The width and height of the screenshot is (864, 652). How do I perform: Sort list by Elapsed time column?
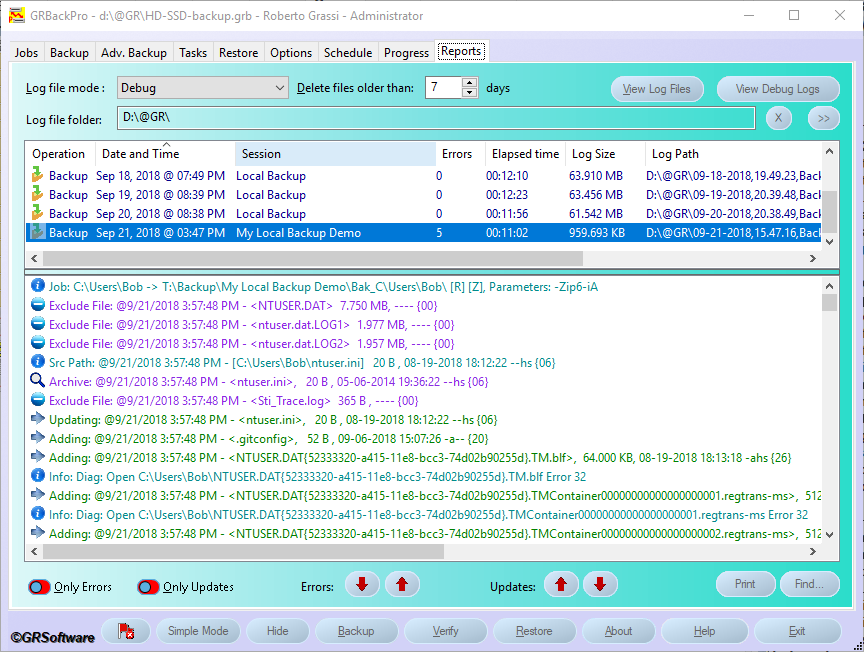525,154
